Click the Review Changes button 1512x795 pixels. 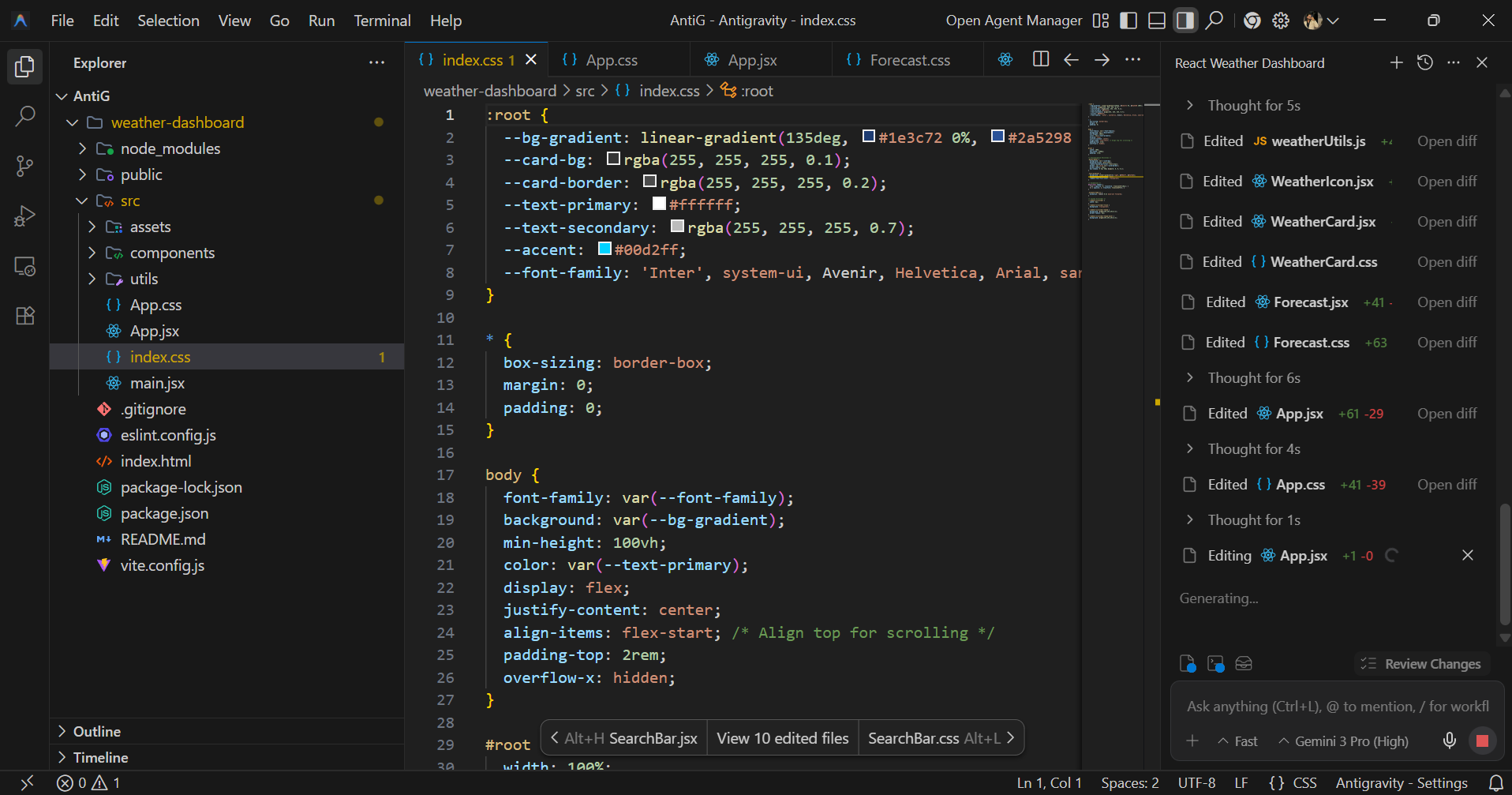pos(1422,664)
